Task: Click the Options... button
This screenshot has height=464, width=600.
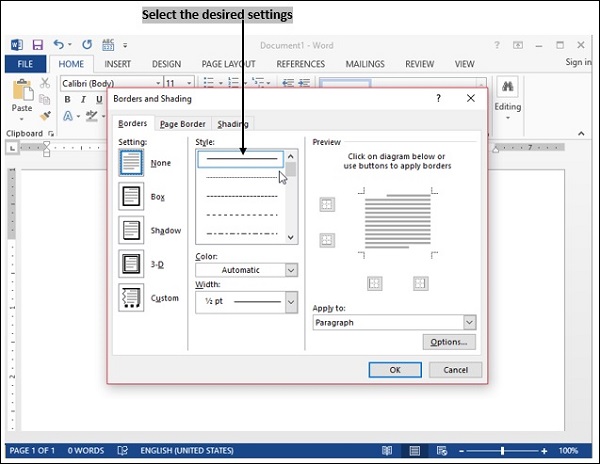Action: 449,342
